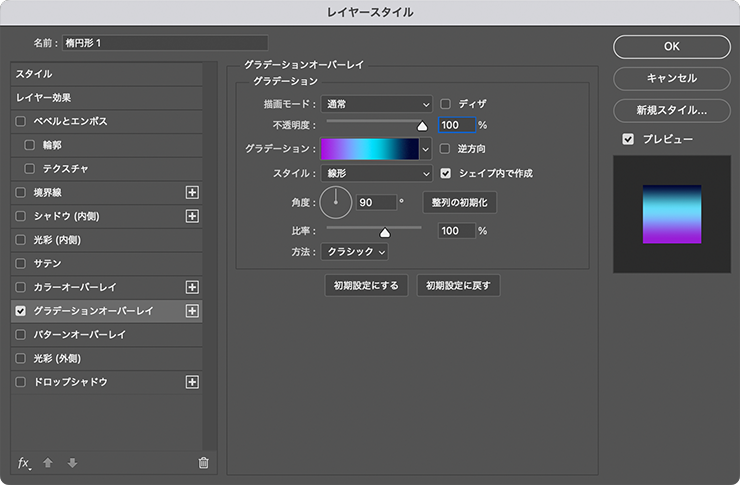Add another カラーオーバーレイ with plus icon
Screen dimensions: 740x485
pyautogui.click(x=193, y=287)
